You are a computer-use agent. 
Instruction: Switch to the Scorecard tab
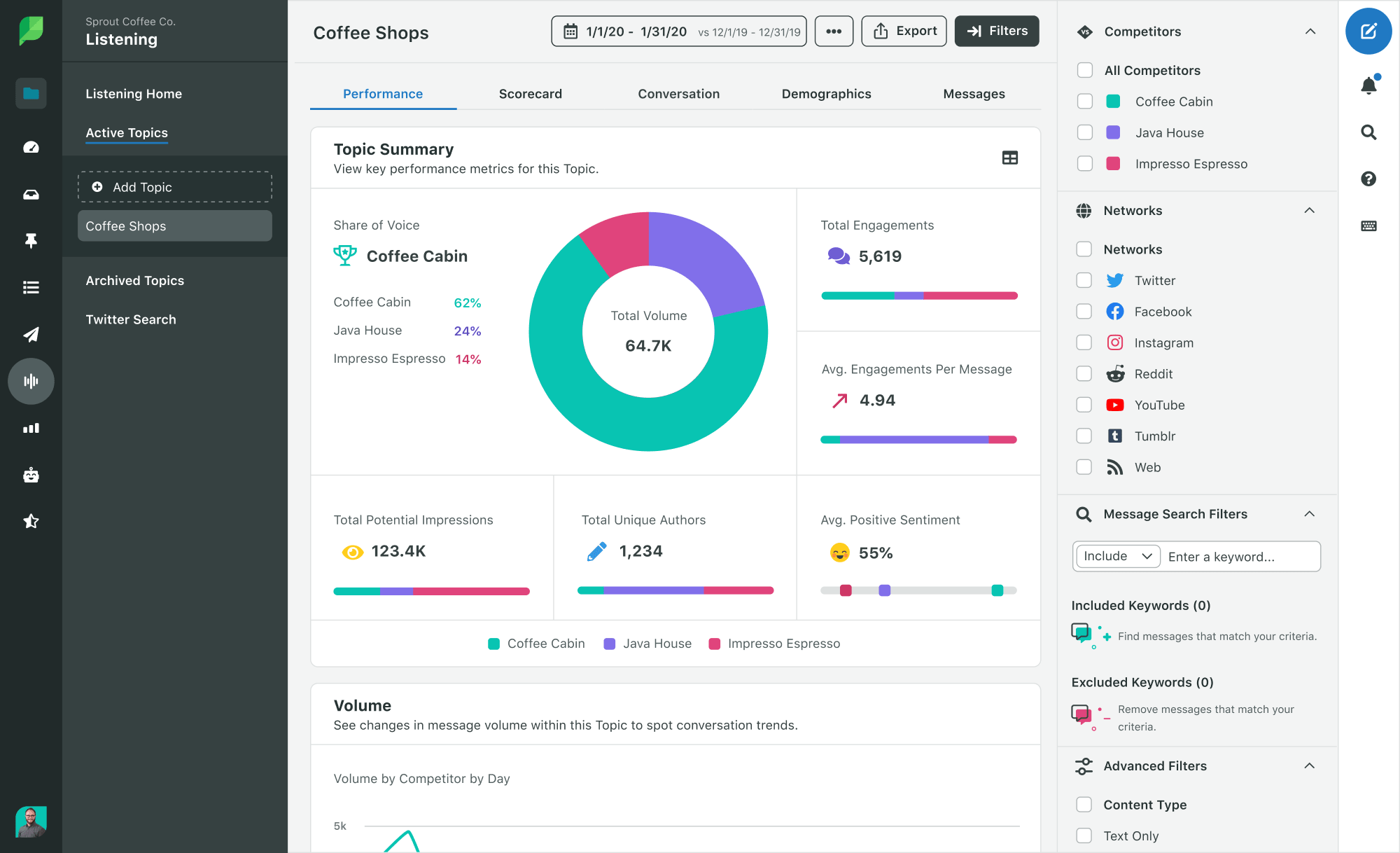[x=530, y=93]
